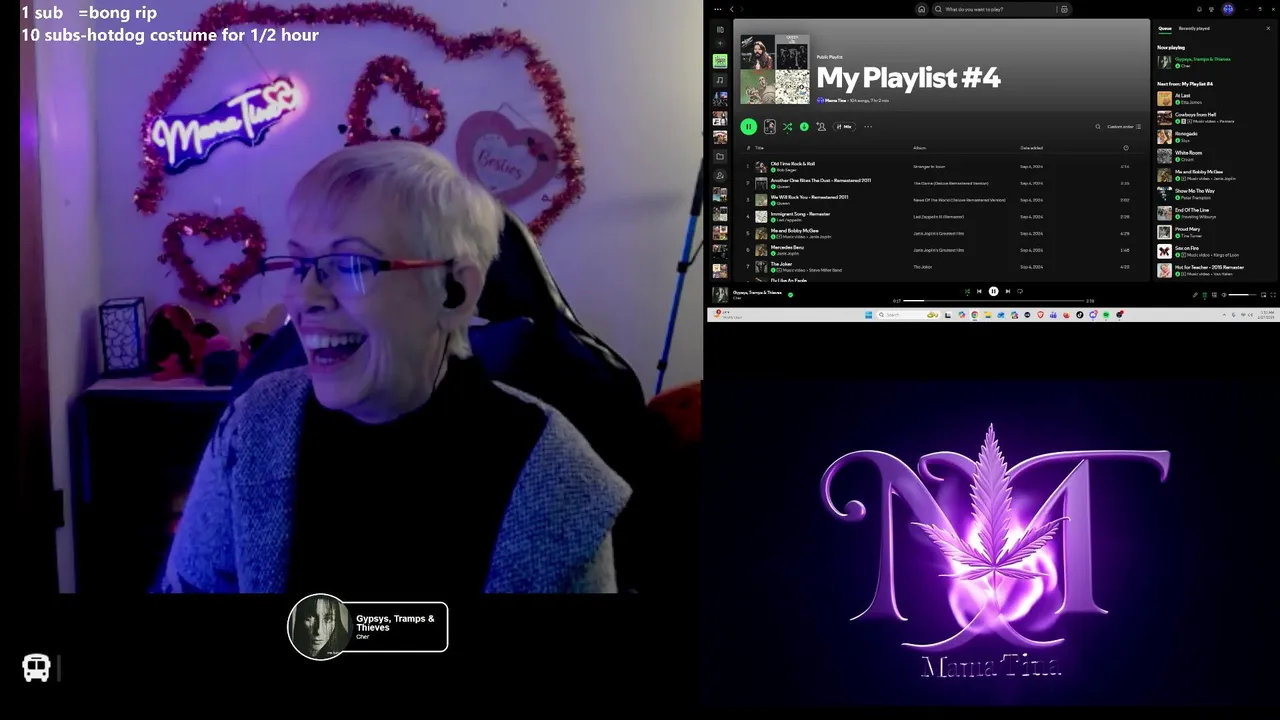This screenshot has height=720, width=1280.
Task: Open the playlist preview thumbnail beside pause
Action: tap(770, 126)
